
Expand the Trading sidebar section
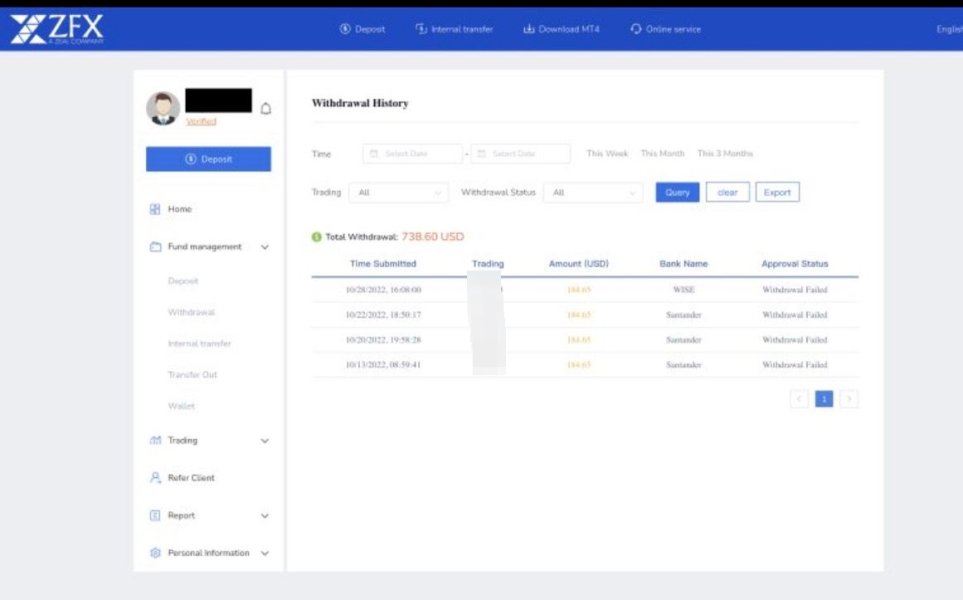(208, 440)
